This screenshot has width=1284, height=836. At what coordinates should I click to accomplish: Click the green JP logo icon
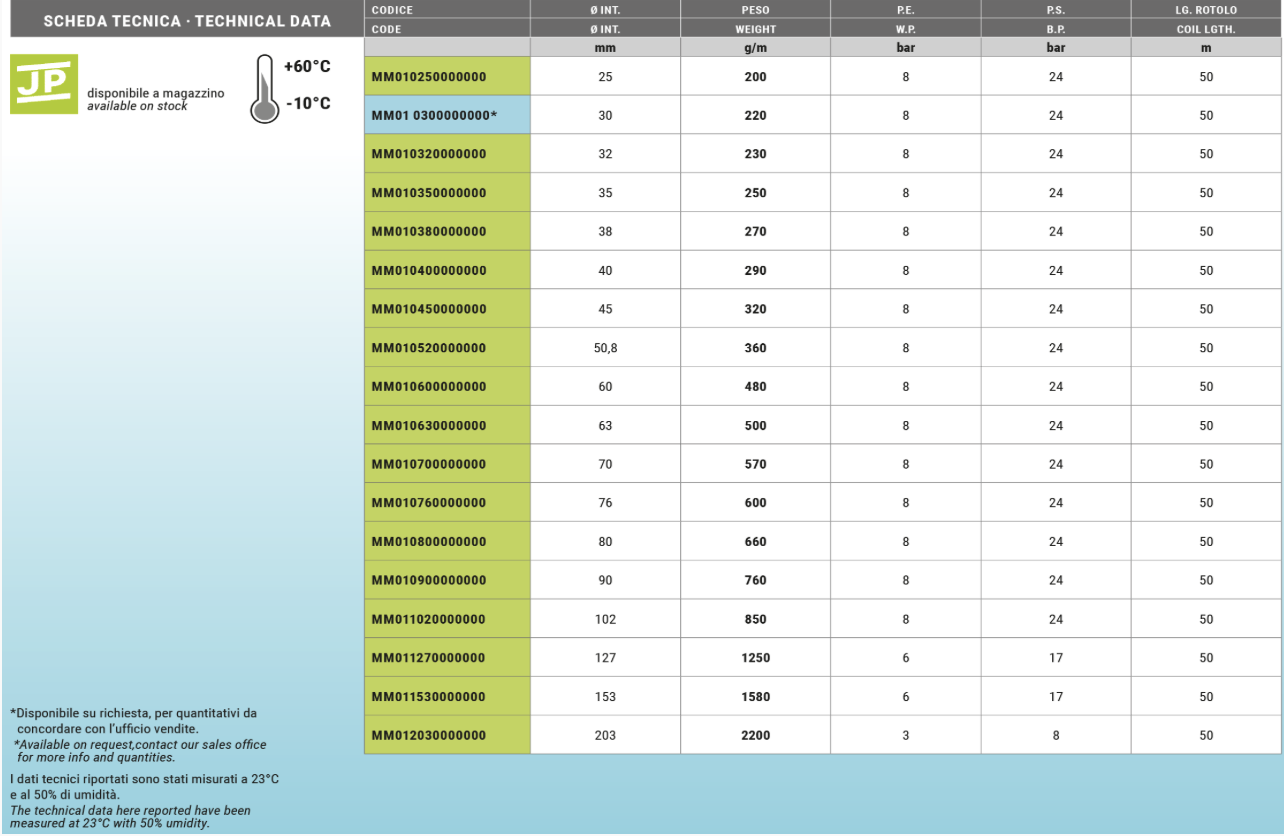coord(43,84)
